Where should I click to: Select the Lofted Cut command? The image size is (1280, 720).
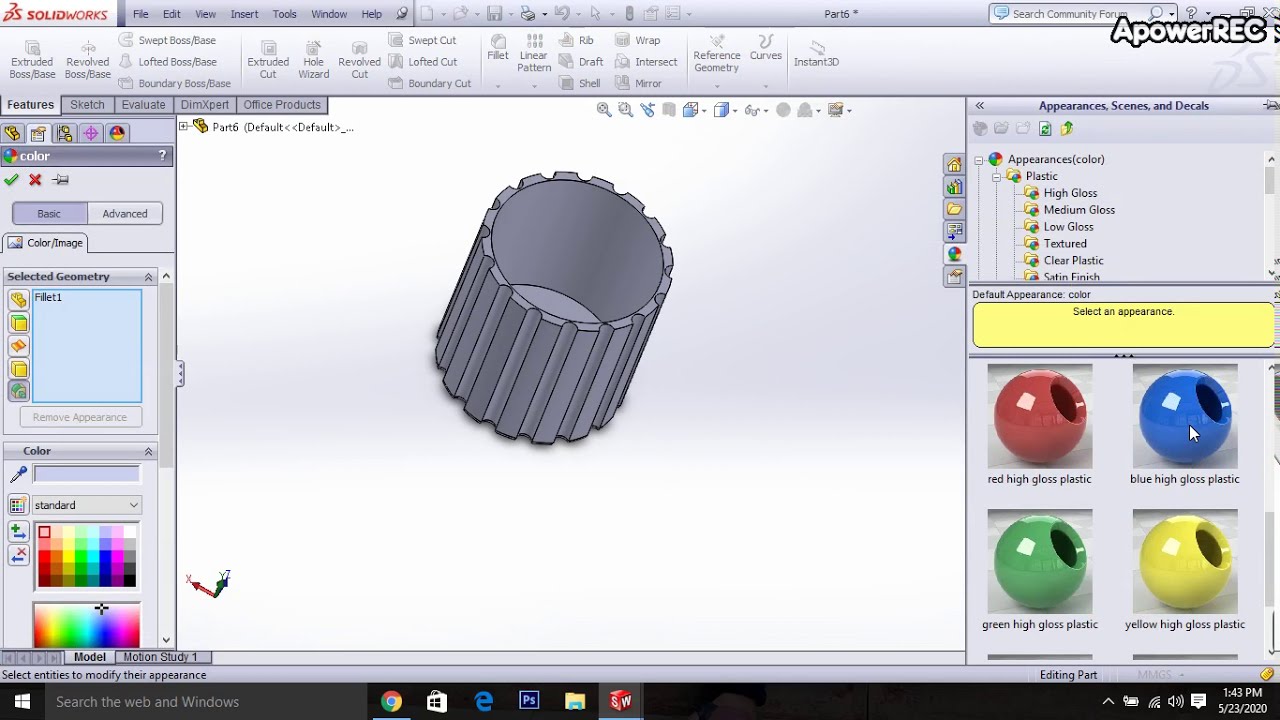point(423,62)
